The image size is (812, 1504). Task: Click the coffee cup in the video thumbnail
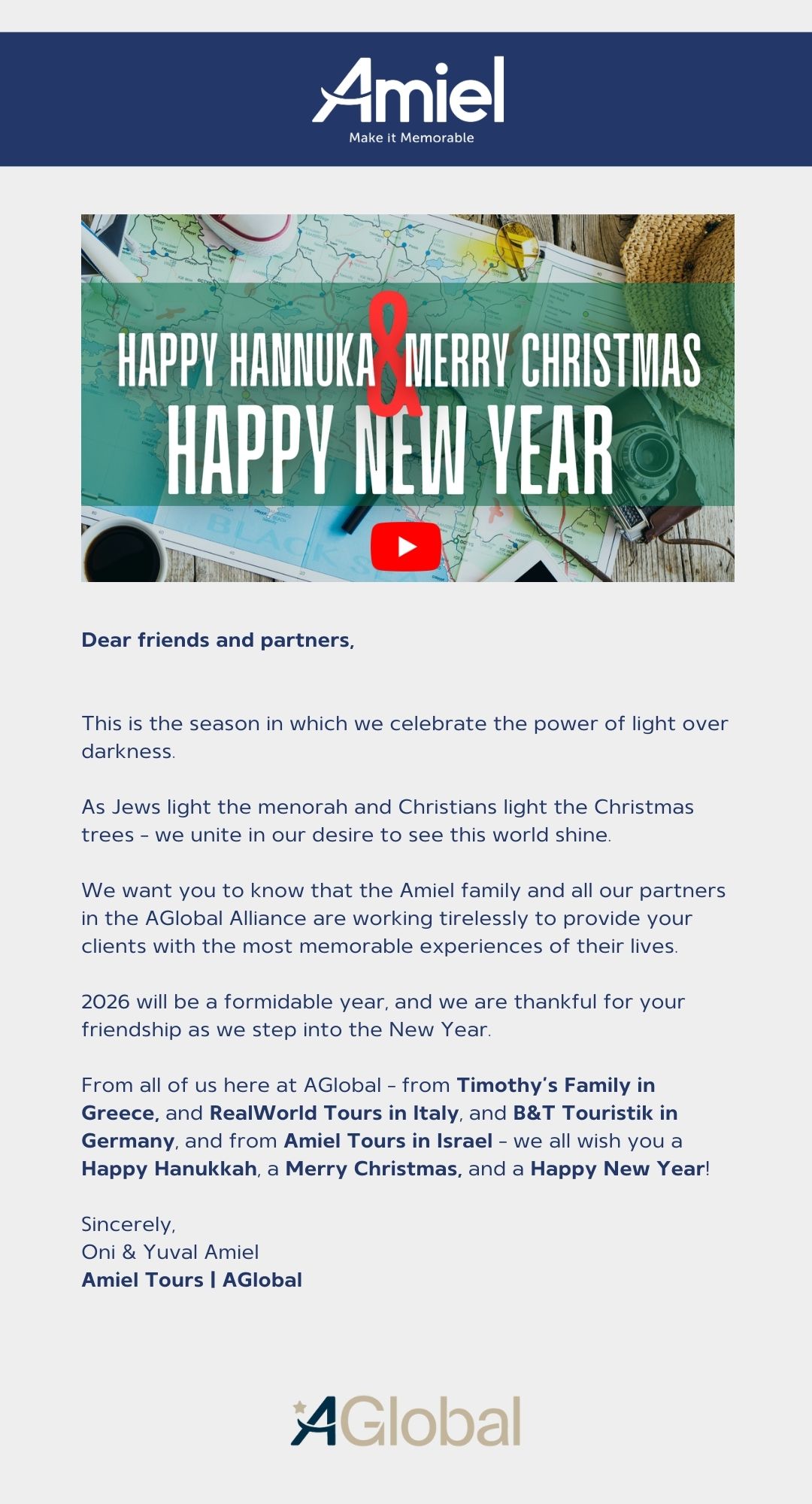123,553
